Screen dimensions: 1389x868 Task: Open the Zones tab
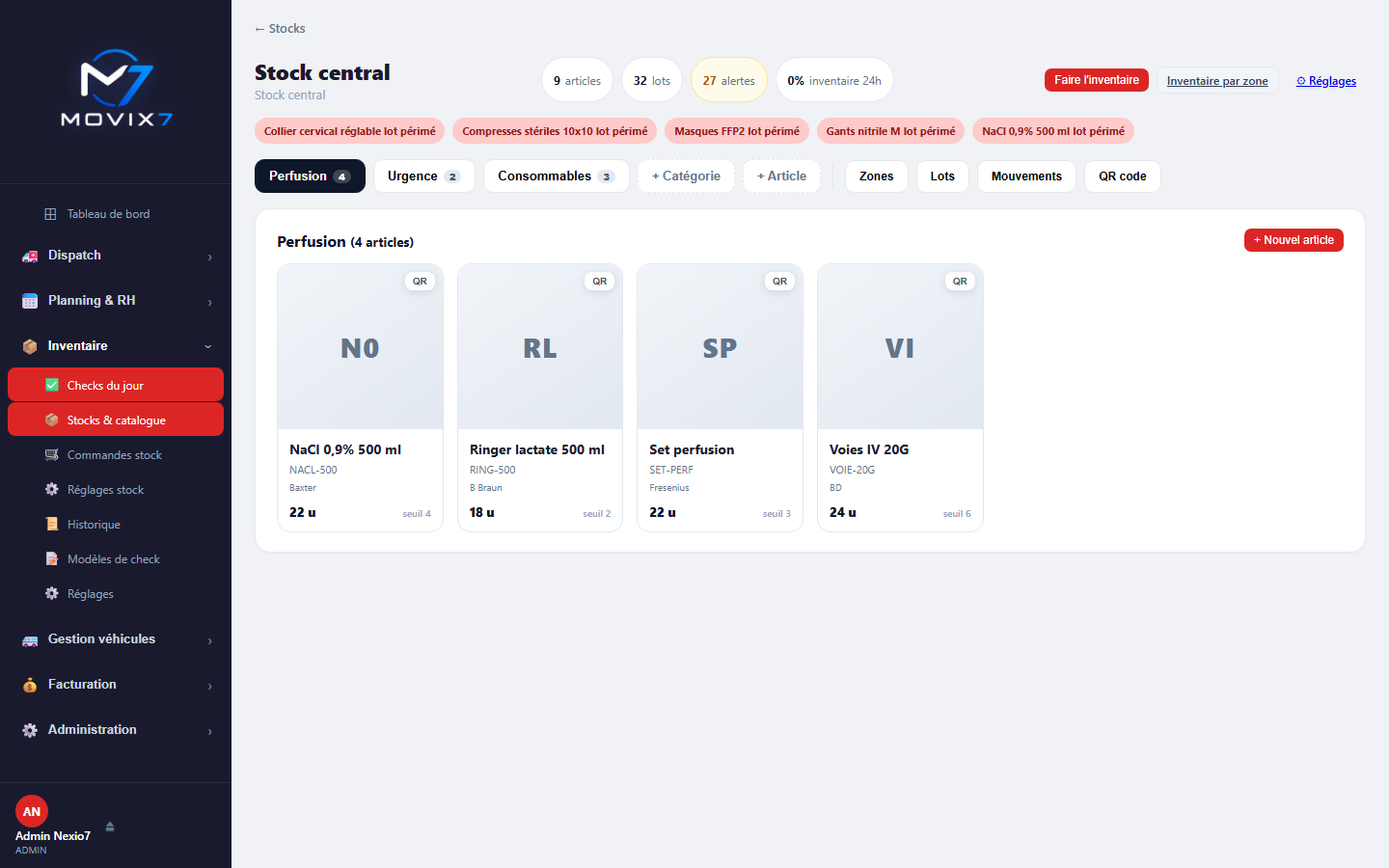(x=877, y=176)
